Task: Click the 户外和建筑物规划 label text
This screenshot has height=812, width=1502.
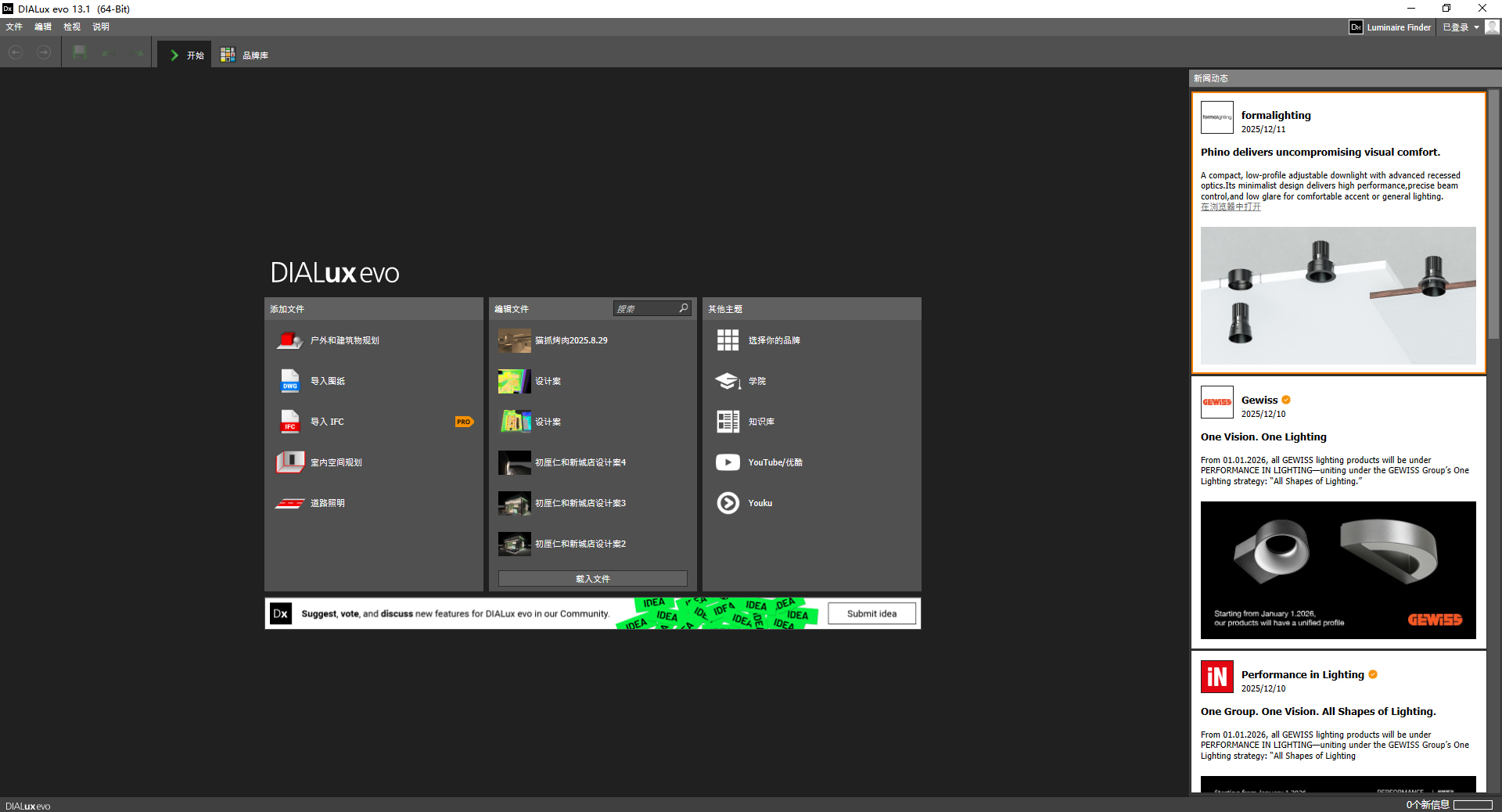Action: [345, 340]
